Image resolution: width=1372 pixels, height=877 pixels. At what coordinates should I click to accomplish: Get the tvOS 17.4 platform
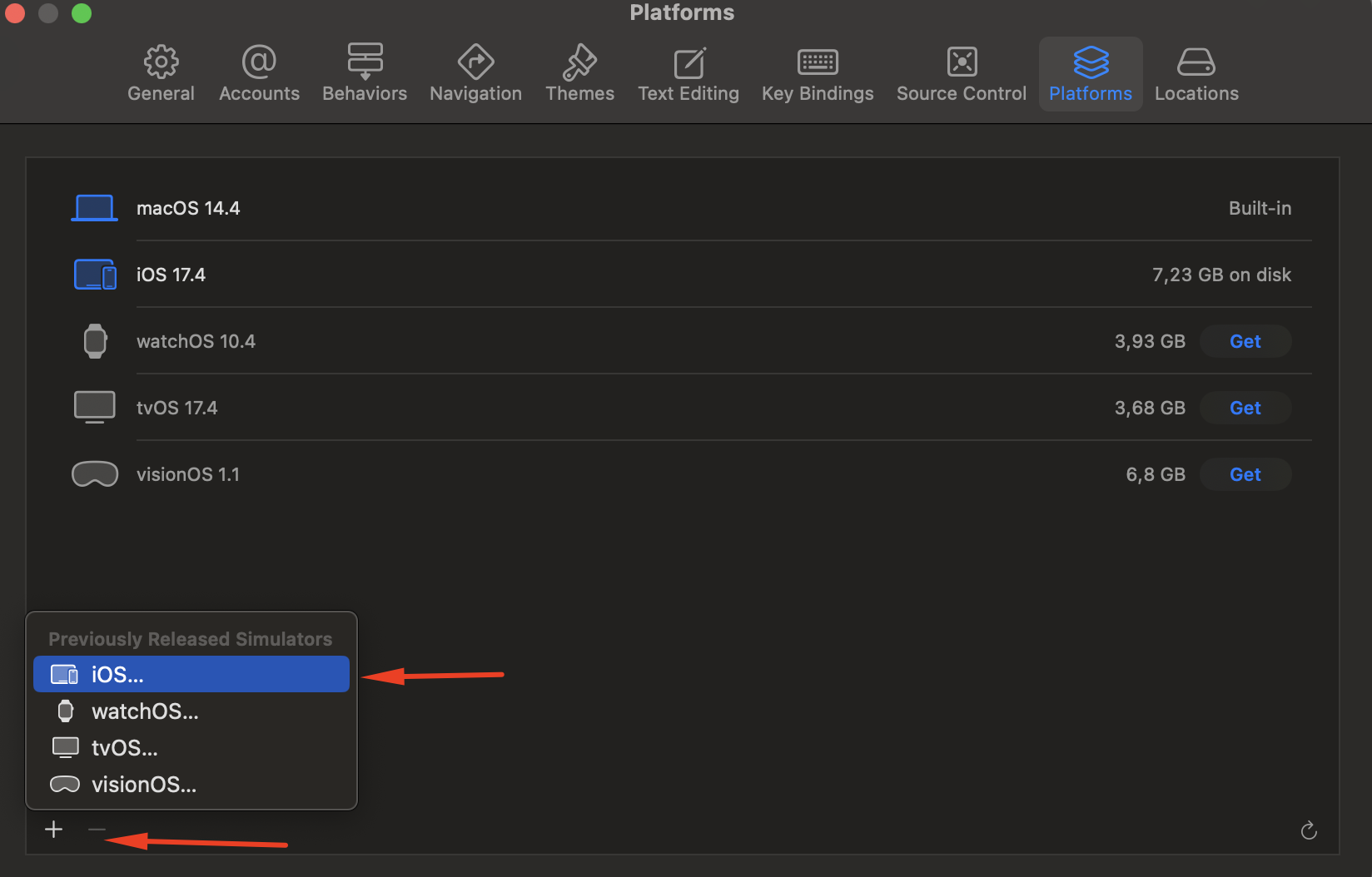[1245, 408]
